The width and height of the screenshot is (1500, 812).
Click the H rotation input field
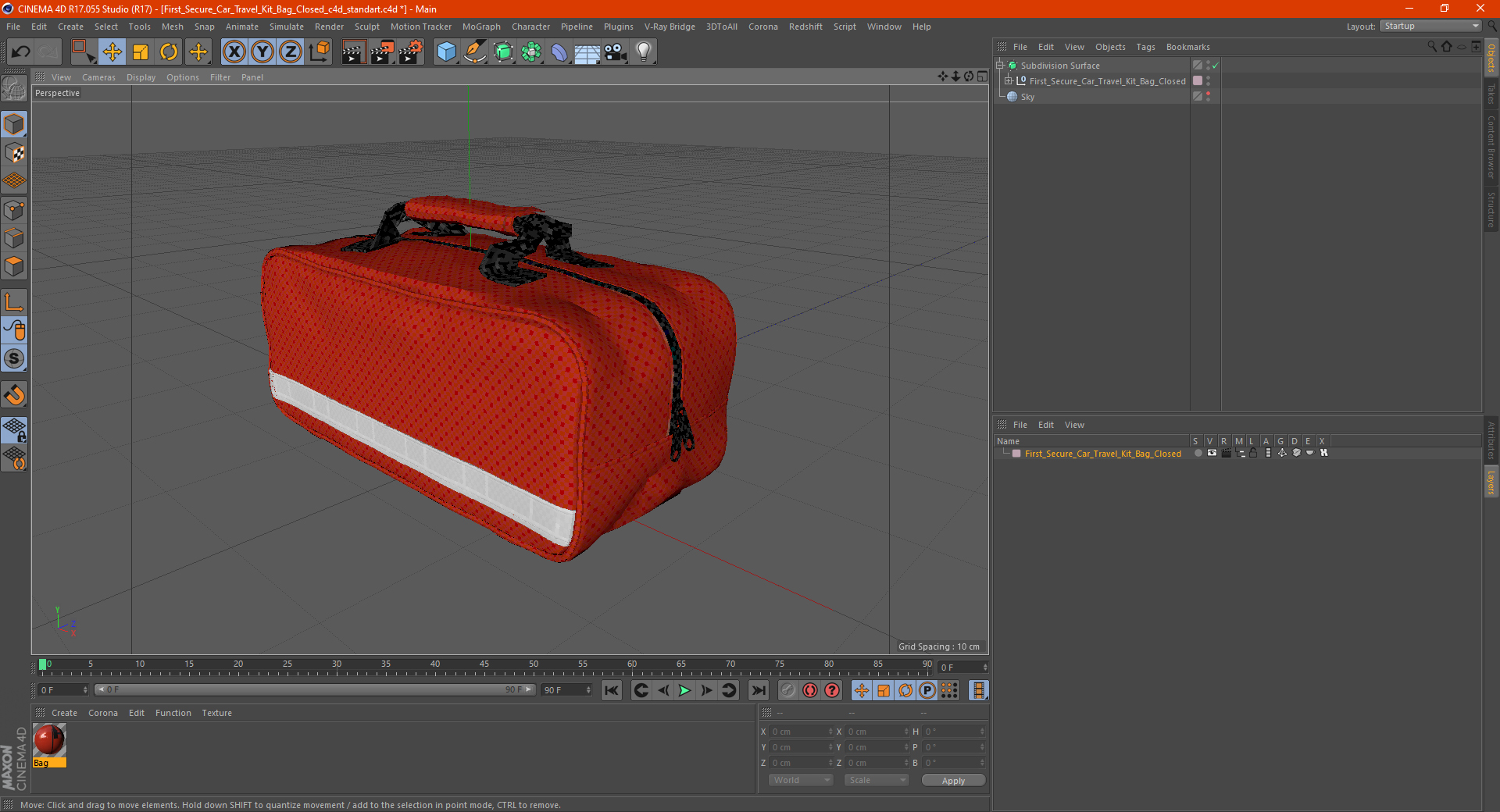954,732
